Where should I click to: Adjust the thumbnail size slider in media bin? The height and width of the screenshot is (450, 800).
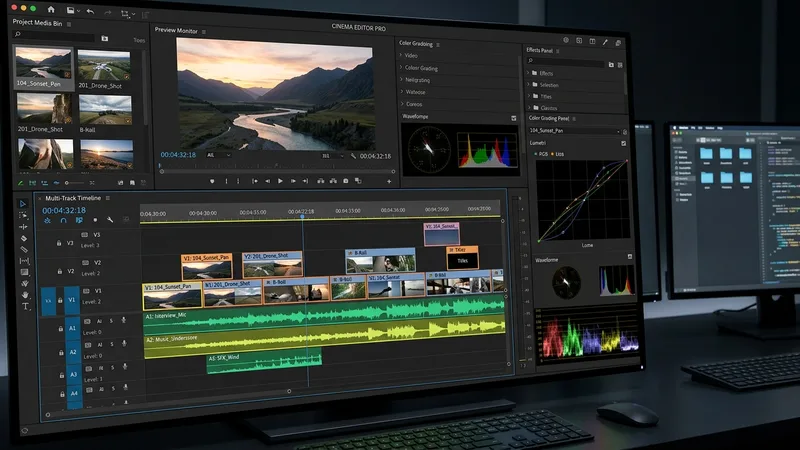click(74, 183)
